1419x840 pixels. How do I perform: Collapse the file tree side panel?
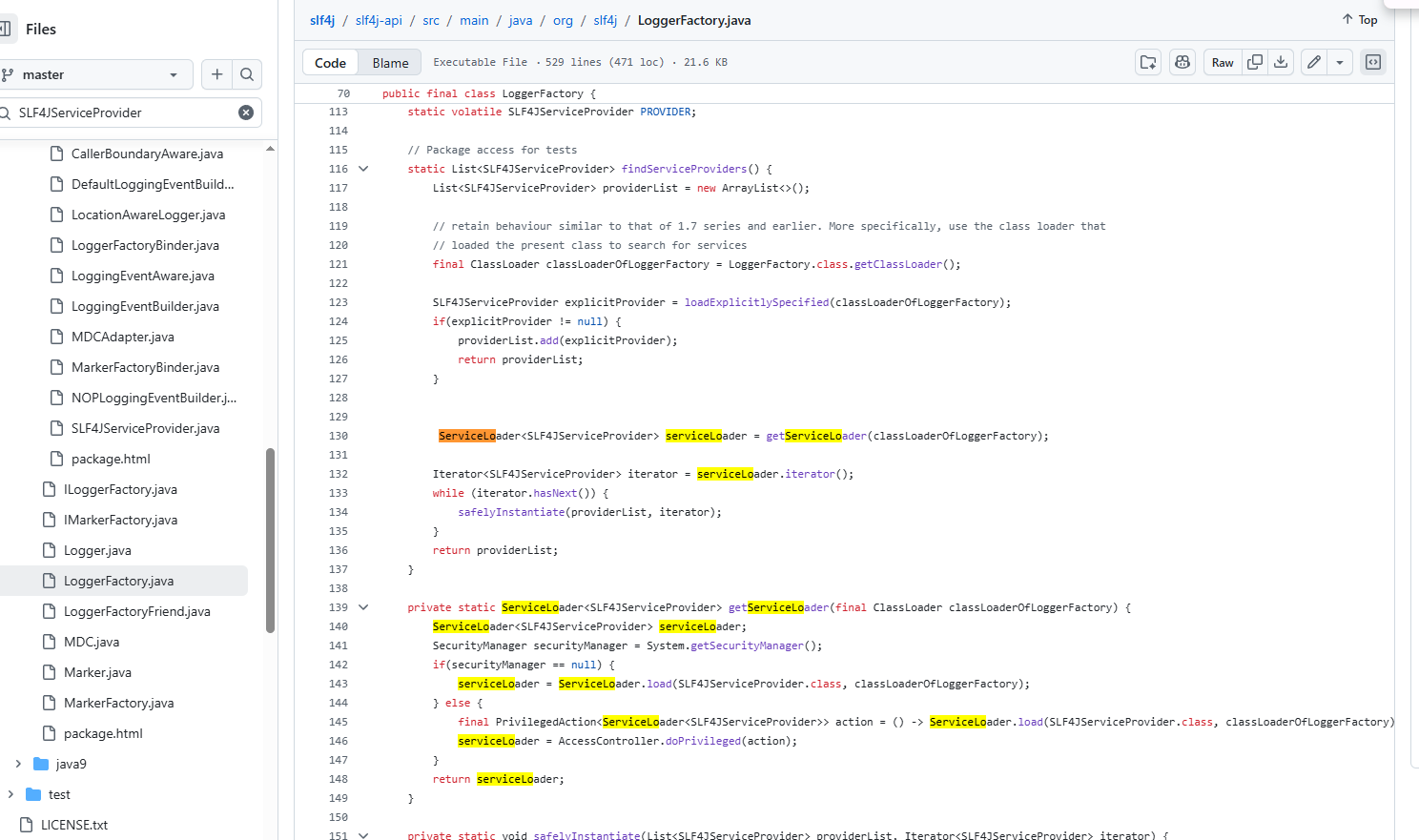pos(6,29)
